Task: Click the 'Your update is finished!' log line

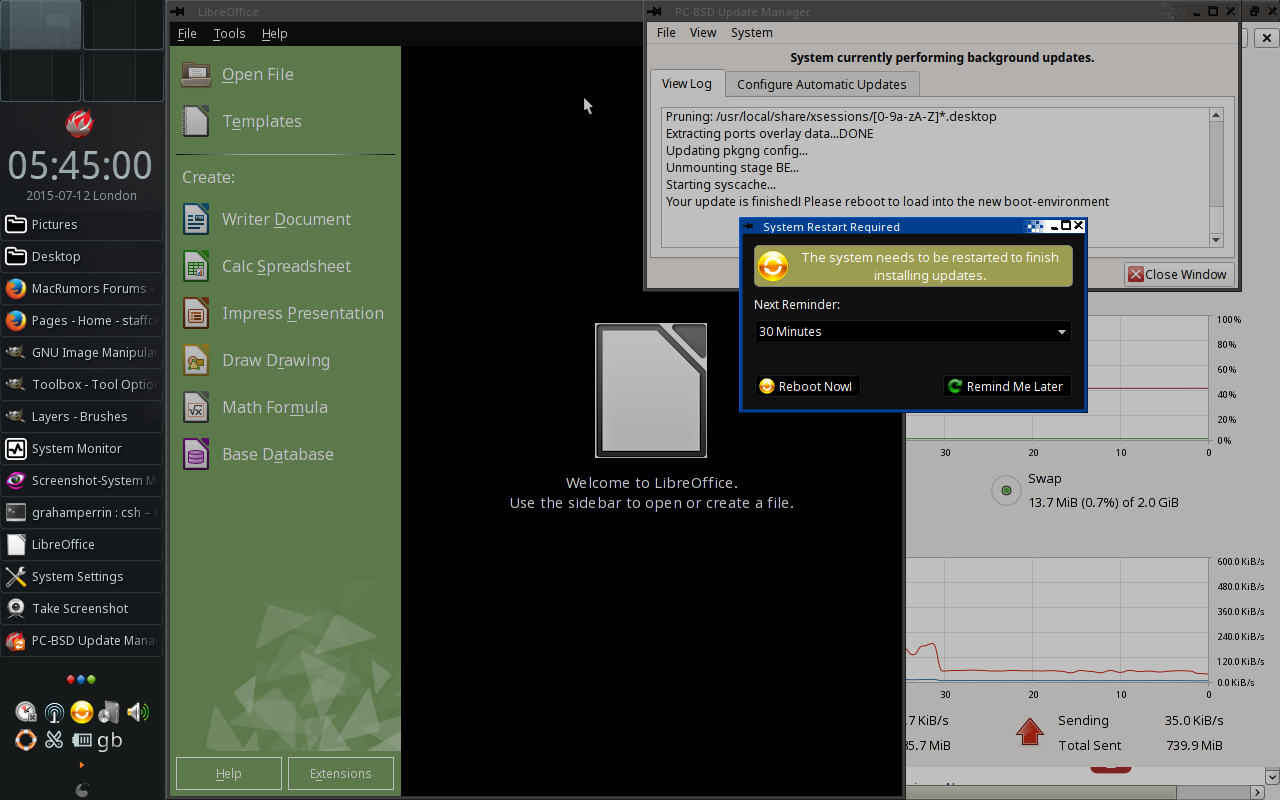Action: coord(887,202)
